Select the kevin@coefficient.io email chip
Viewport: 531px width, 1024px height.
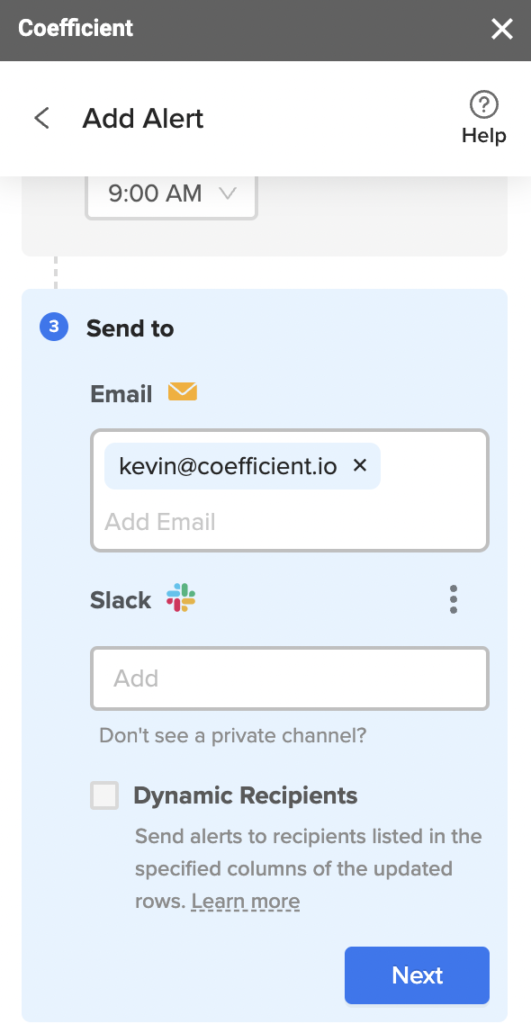[228, 466]
